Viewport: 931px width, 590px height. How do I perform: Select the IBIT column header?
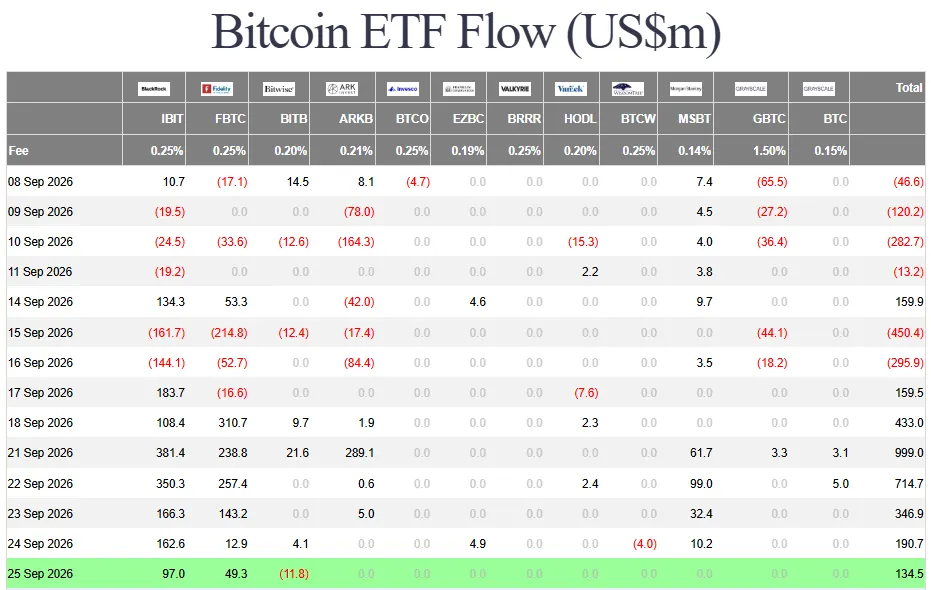click(172, 119)
